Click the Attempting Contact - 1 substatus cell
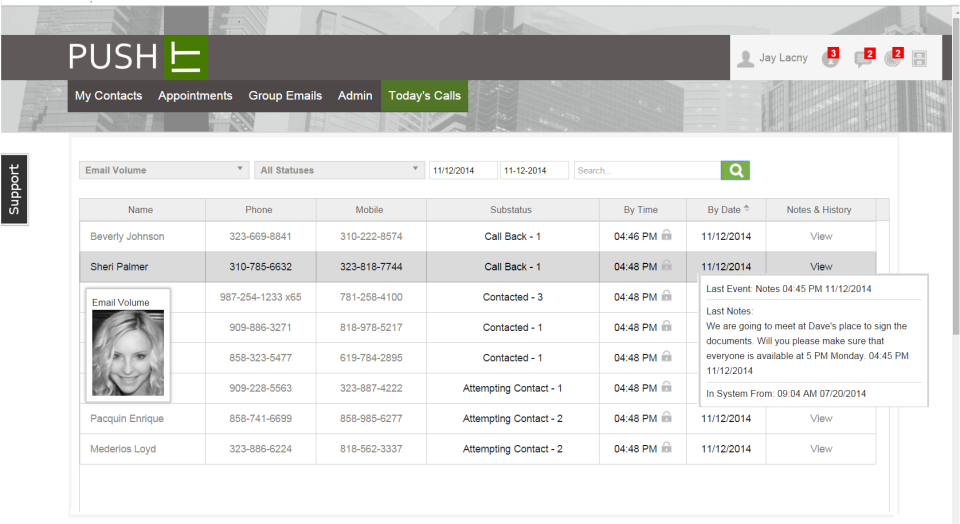 512,388
